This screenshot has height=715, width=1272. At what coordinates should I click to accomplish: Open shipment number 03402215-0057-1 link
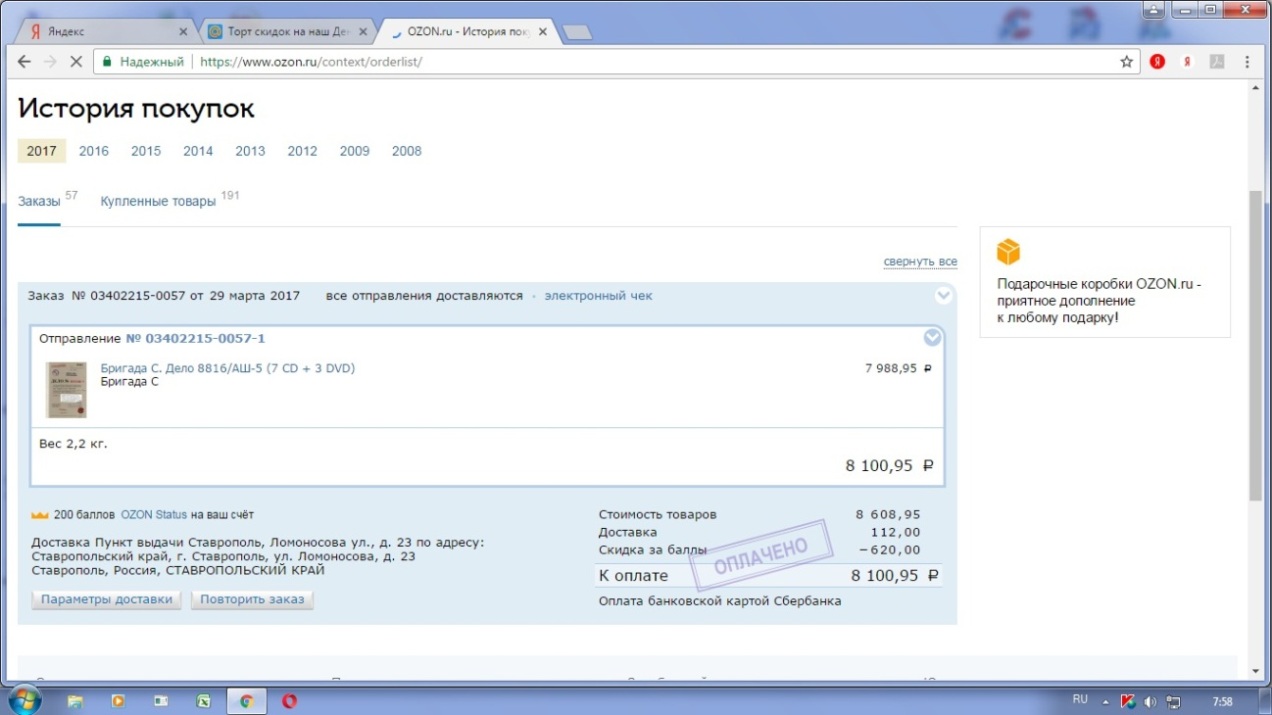point(196,339)
